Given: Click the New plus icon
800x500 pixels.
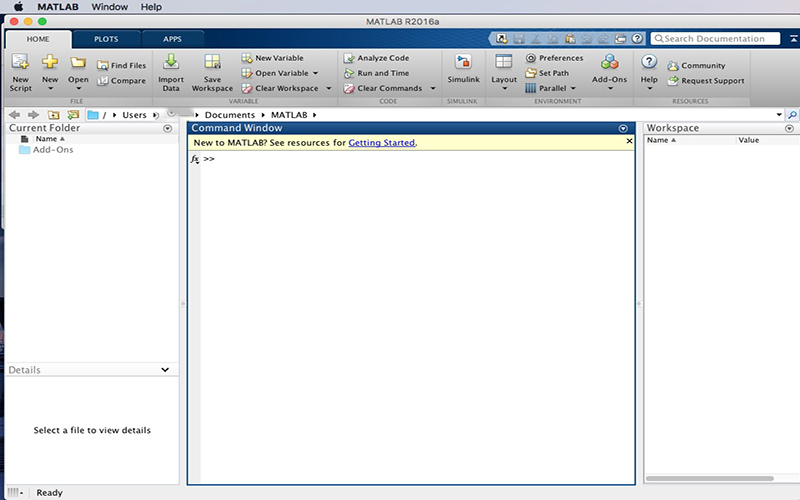Looking at the screenshot, I should pos(49,62).
